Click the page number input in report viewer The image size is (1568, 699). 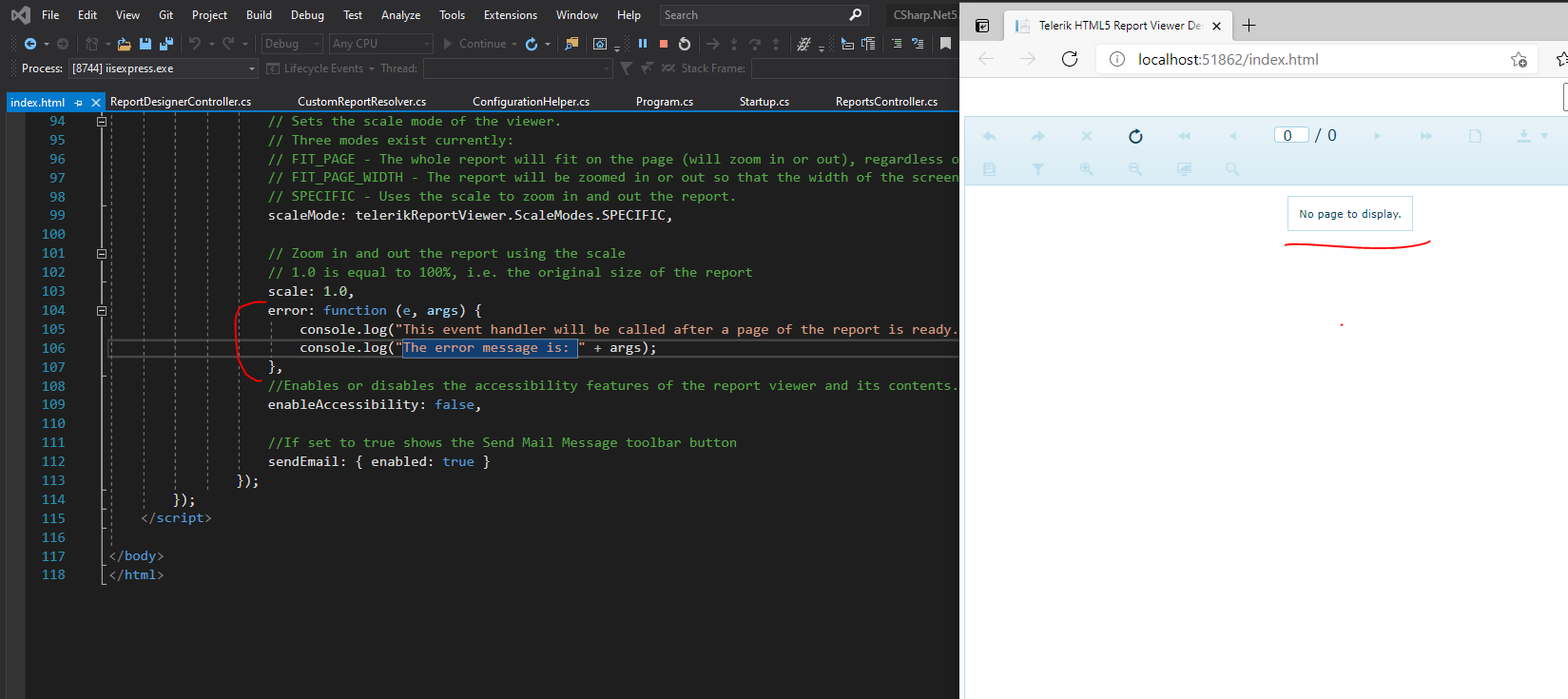(1290, 135)
